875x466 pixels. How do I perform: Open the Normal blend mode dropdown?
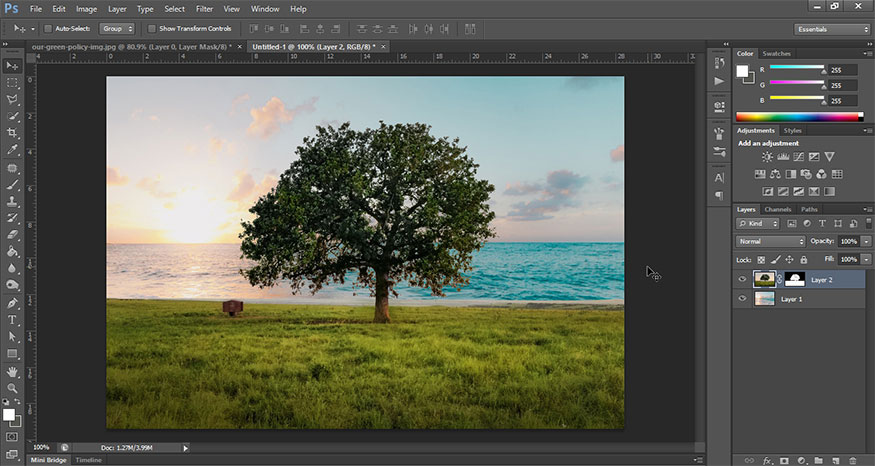pyautogui.click(x=770, y=242)
